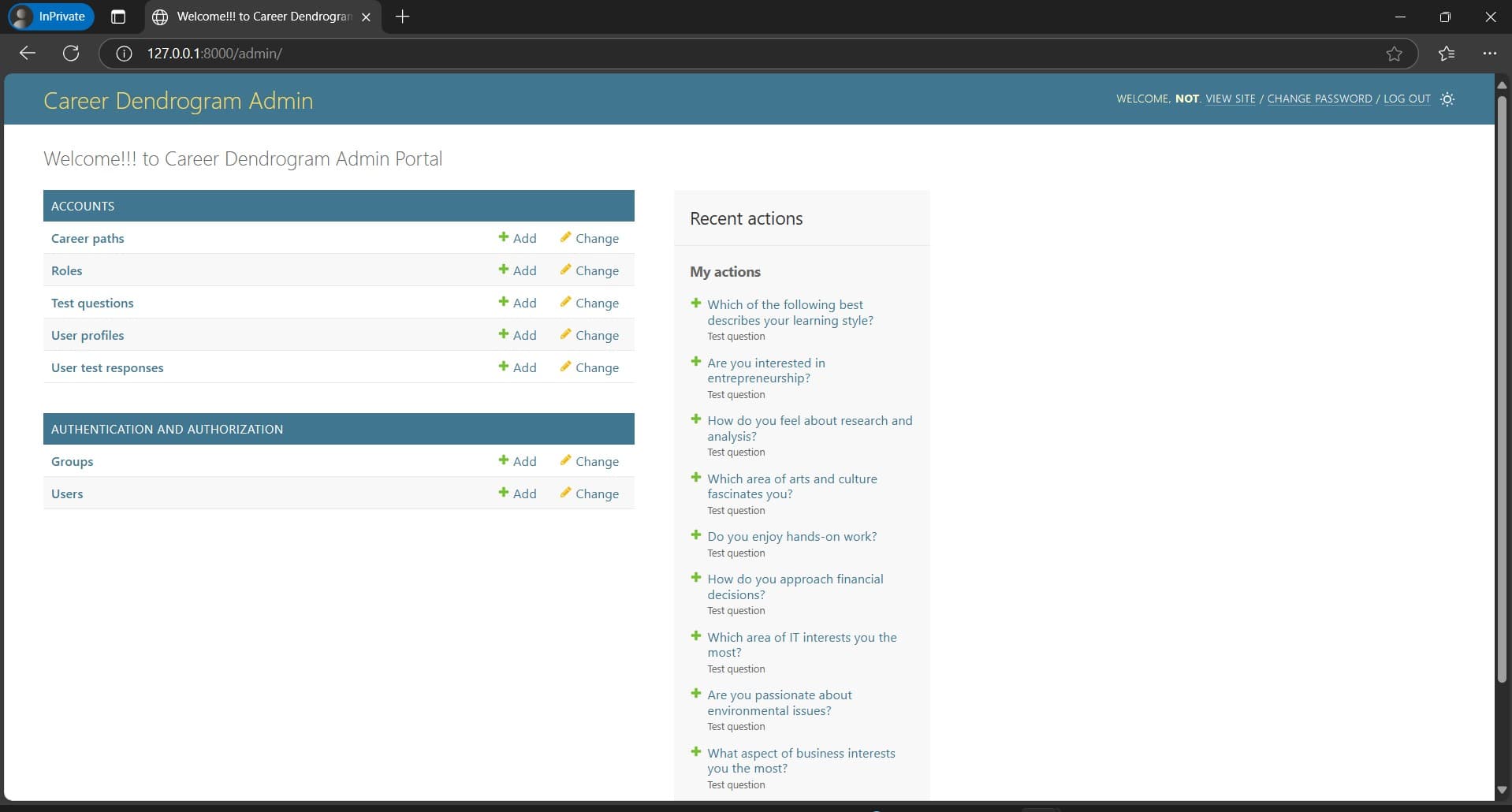The image size is (1512, 812).
Task: Click Change for Roles
Action: coord(590,270)
